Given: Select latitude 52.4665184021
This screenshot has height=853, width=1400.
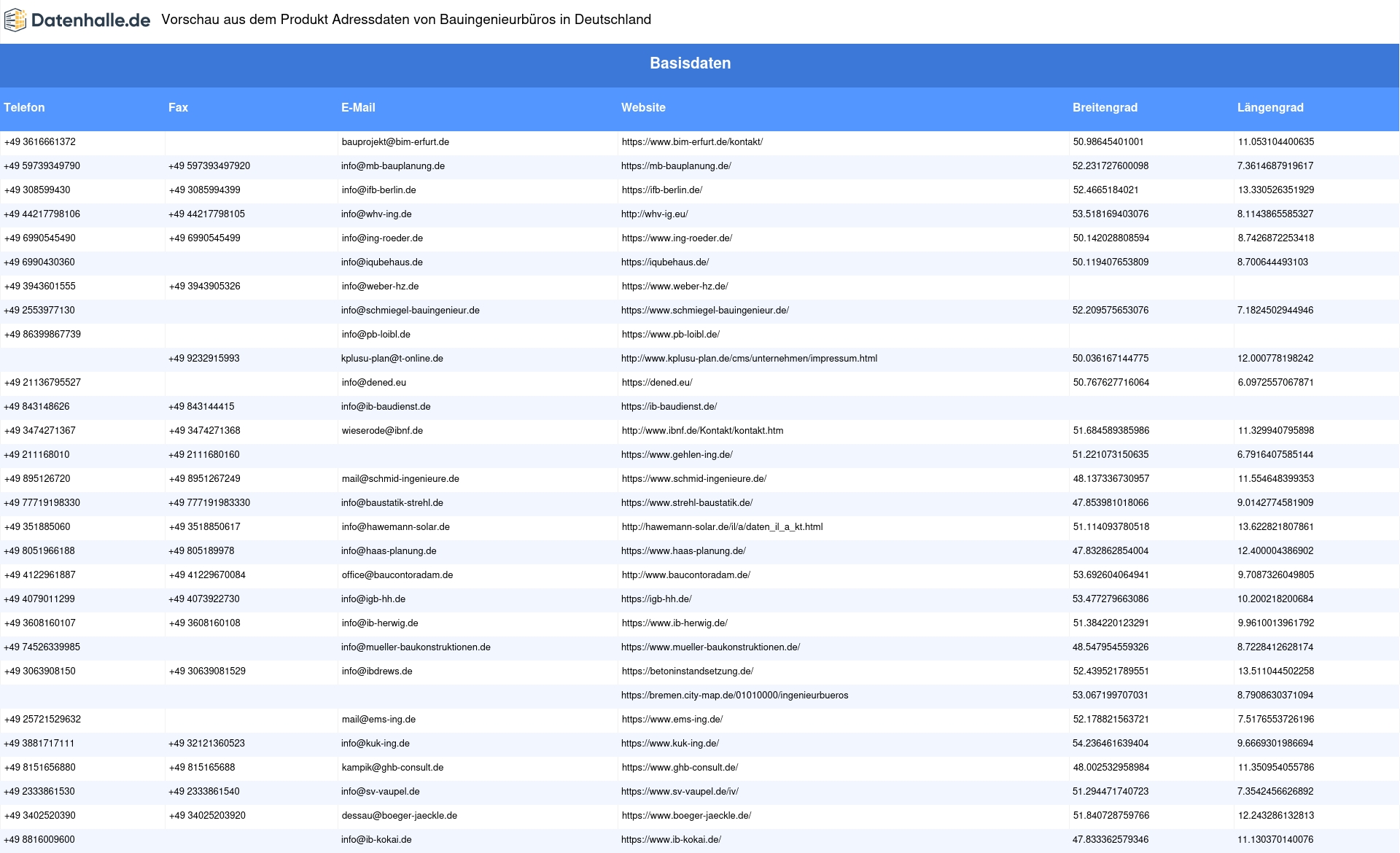Looking at the screenshot, I should click(1105, 190).
